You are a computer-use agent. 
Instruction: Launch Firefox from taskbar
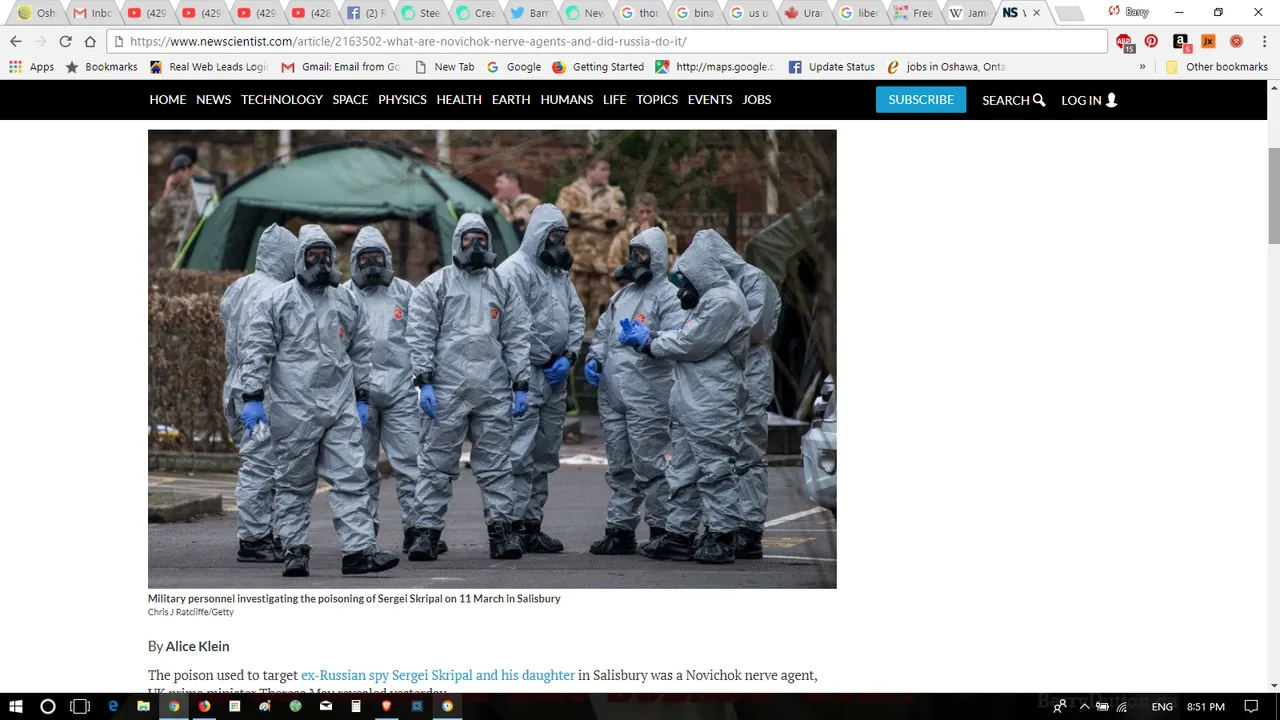(x=204, y=706)
